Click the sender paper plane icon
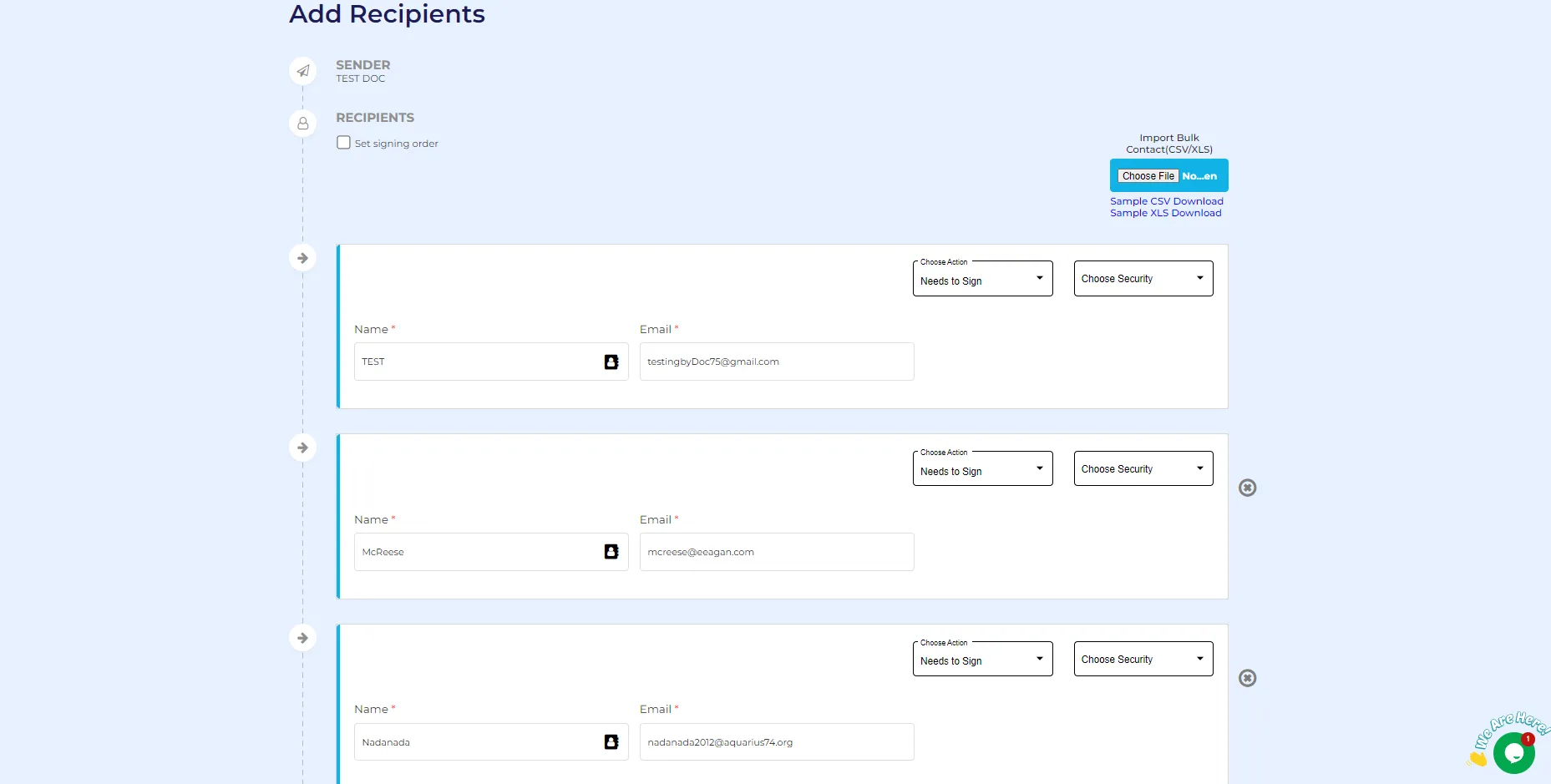This screenshot has width=1551, height=784. point(302,71)
